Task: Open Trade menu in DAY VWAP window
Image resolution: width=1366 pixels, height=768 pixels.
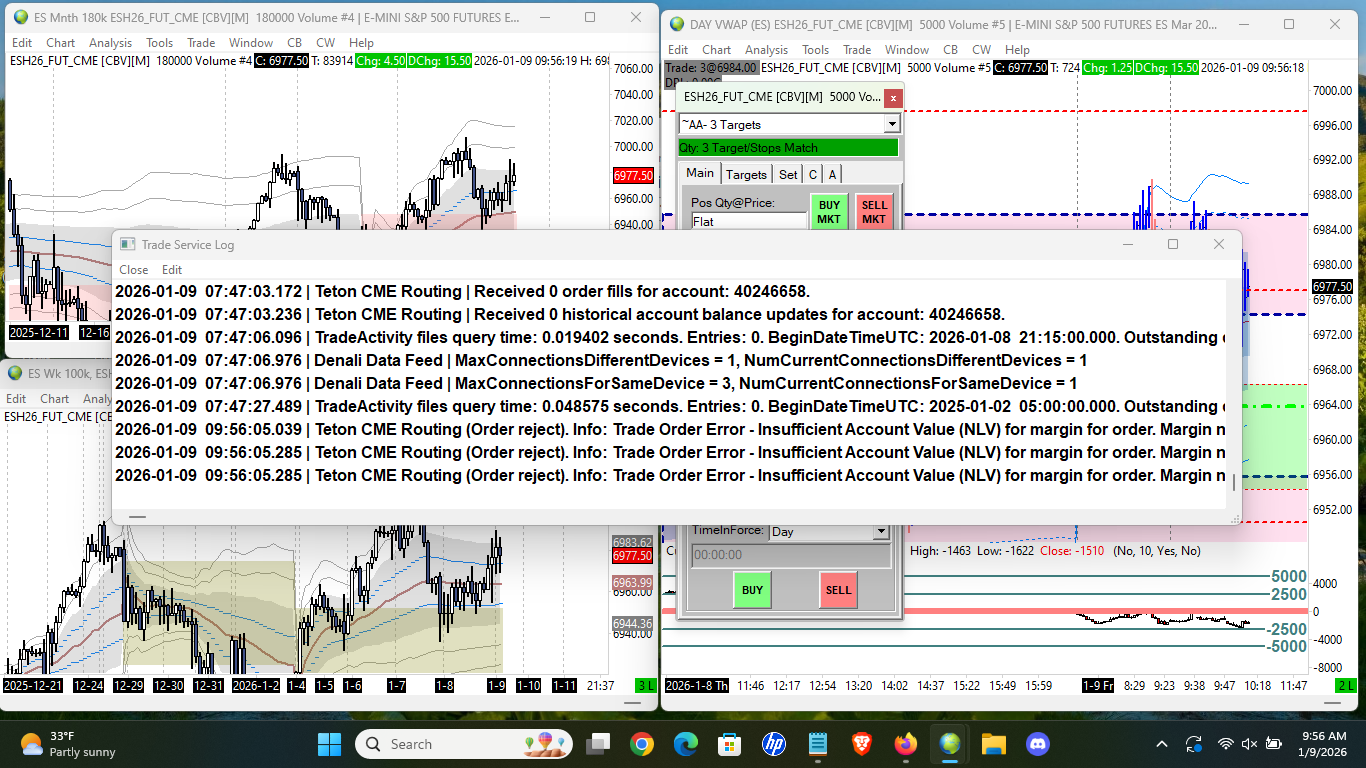Action: click(x=857, y=50)
